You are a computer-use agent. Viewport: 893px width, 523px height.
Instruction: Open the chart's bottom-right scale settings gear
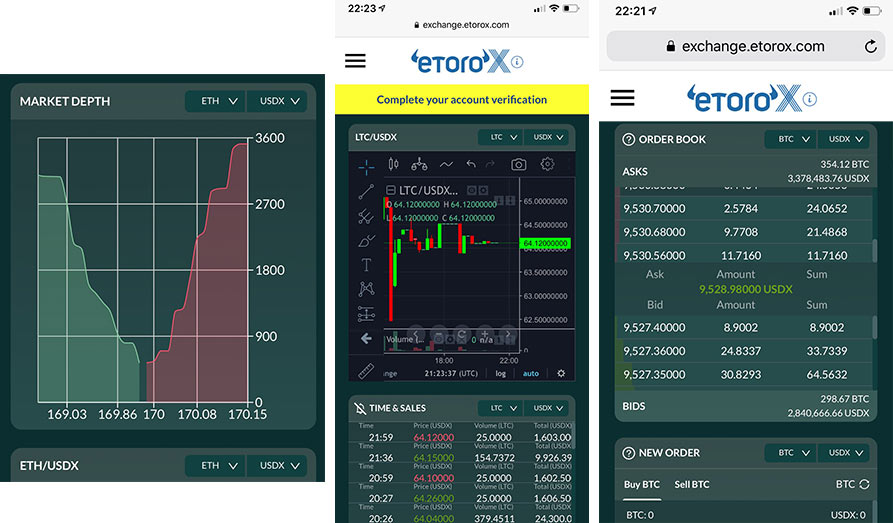561,374
